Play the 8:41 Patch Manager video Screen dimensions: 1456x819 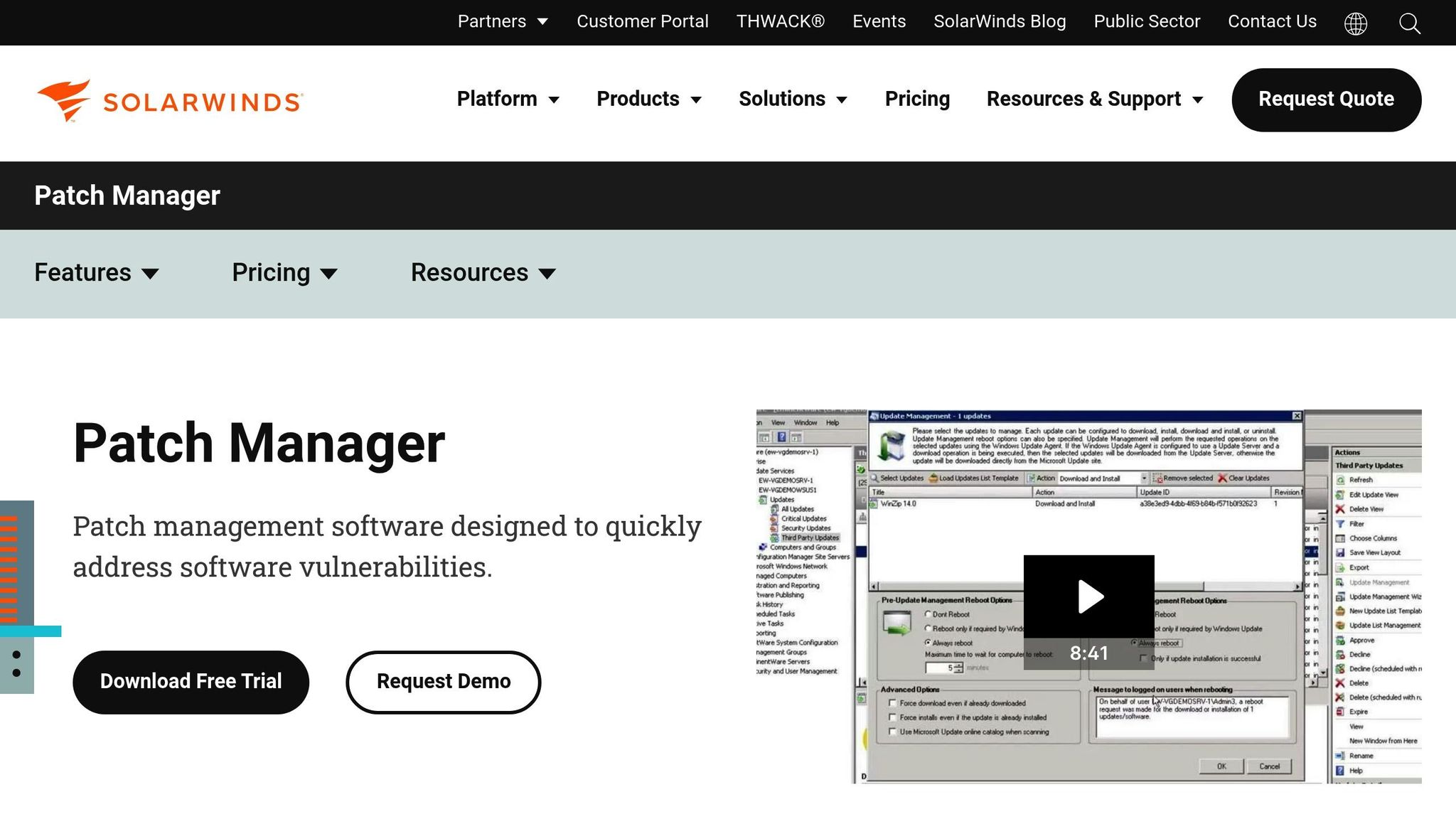click(x=1089, y=597)
